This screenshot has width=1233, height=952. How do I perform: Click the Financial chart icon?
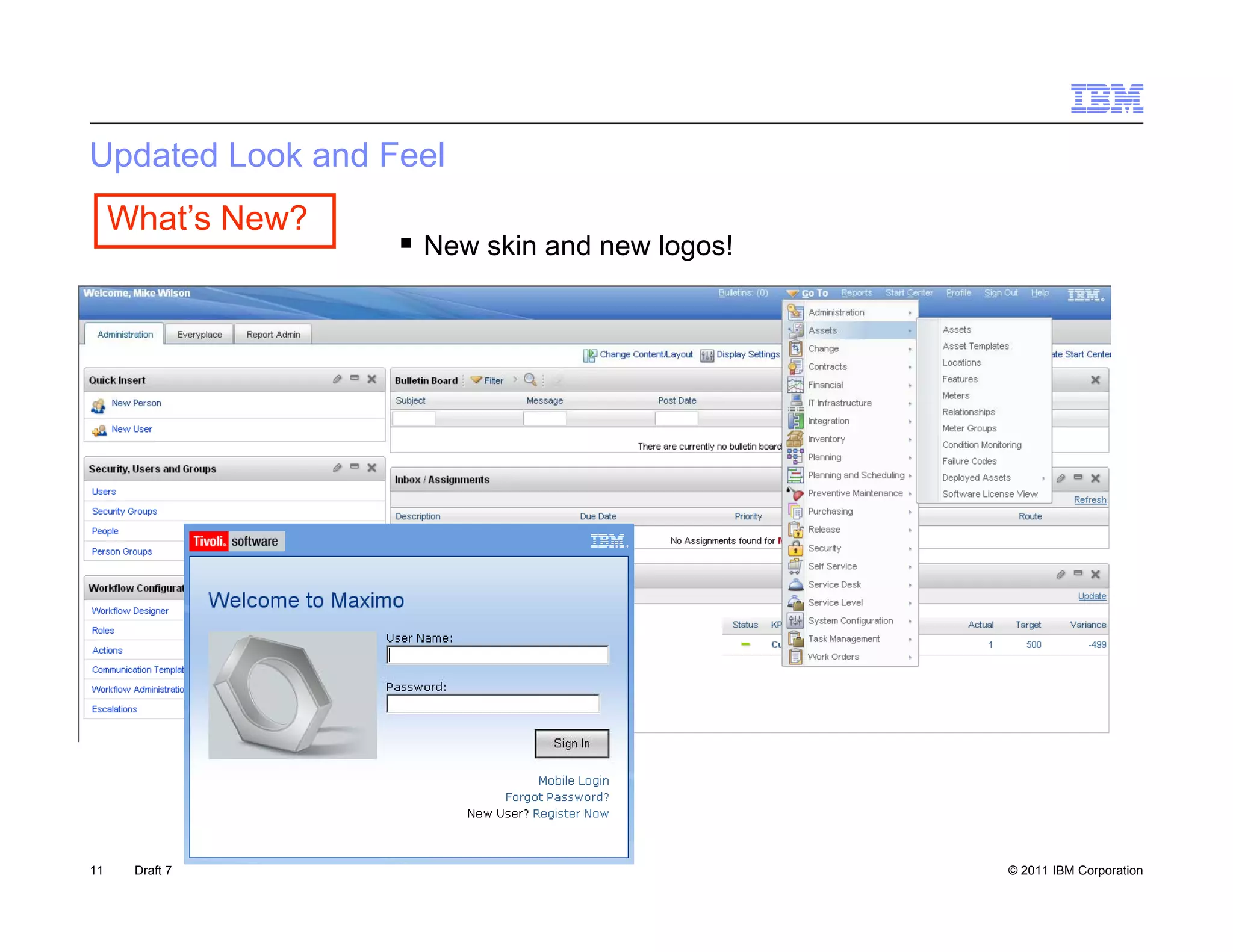(795, 385)
